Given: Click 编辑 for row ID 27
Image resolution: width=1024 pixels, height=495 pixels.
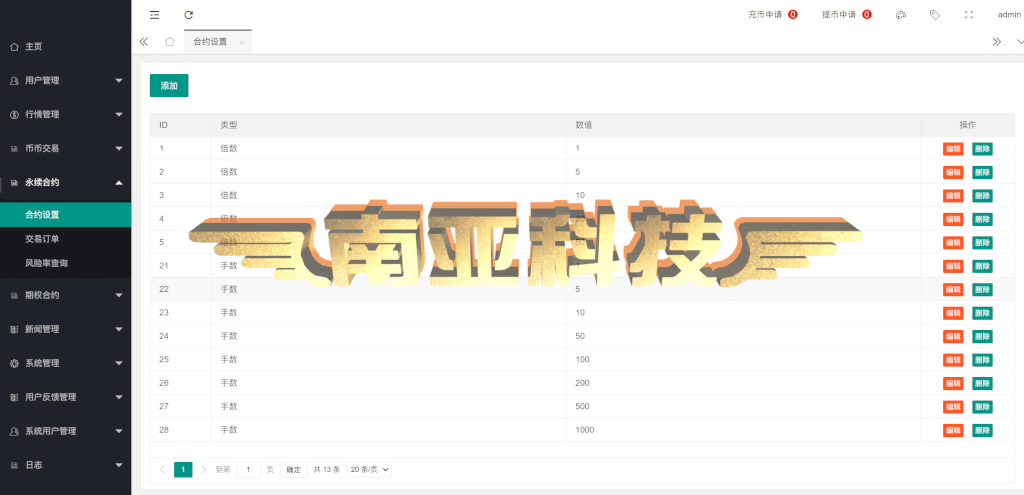Looking at the screenshot, I should [953, 407].
